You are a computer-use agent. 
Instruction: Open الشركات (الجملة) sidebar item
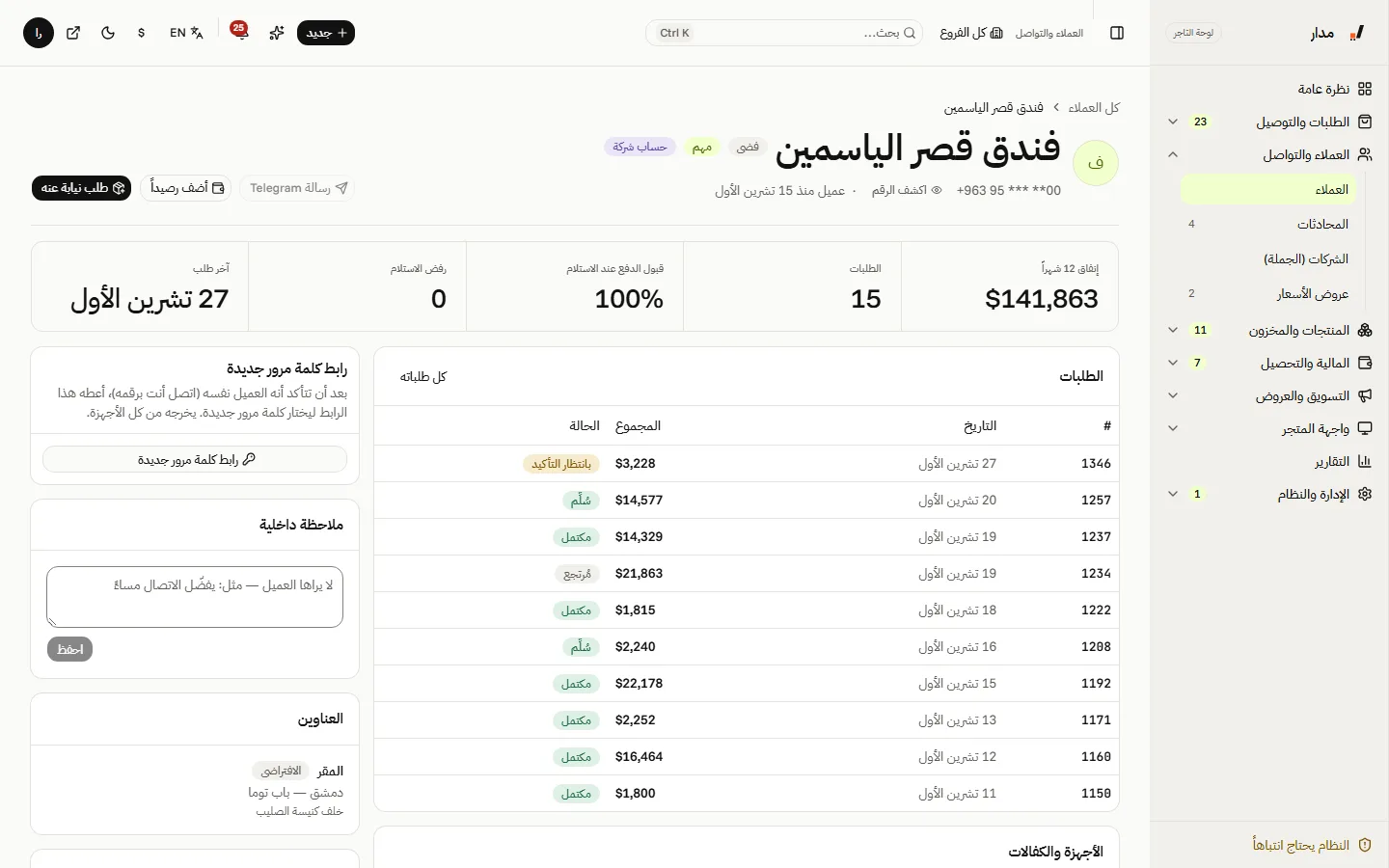(1268, 258)
